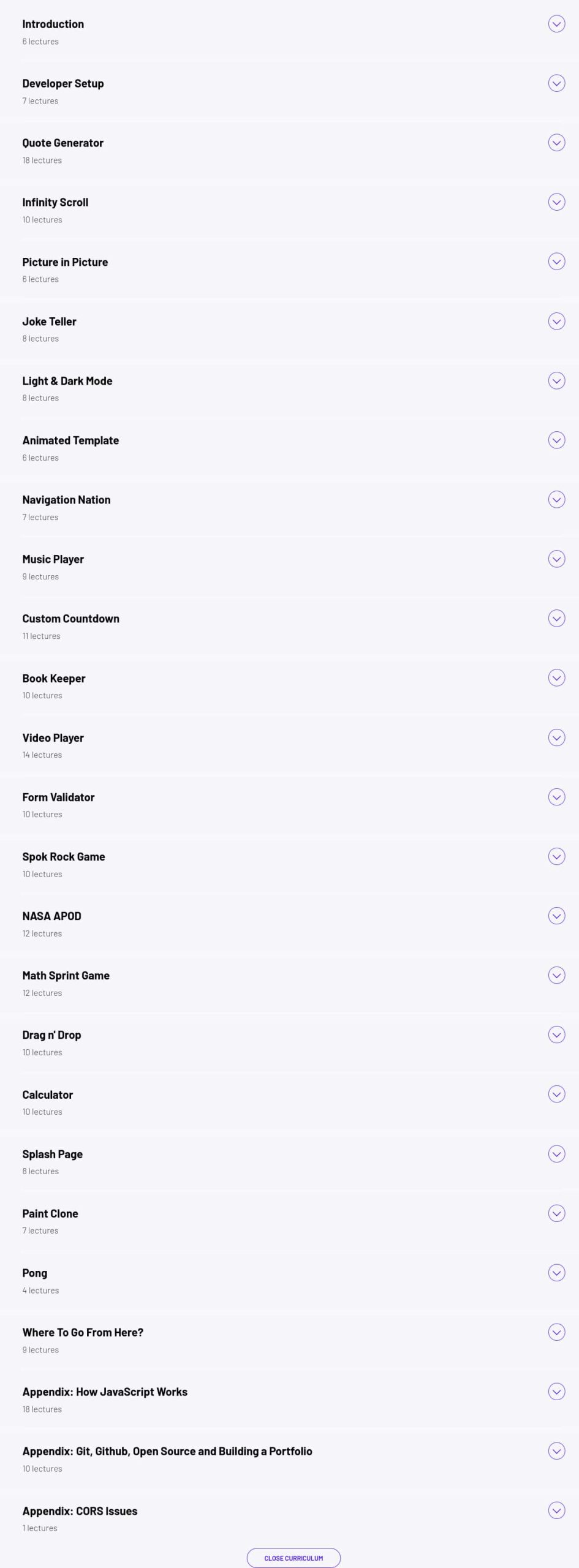Expand the NASA APOD chevron icon
Screen dimensions: 579x1568
(556, 916)
